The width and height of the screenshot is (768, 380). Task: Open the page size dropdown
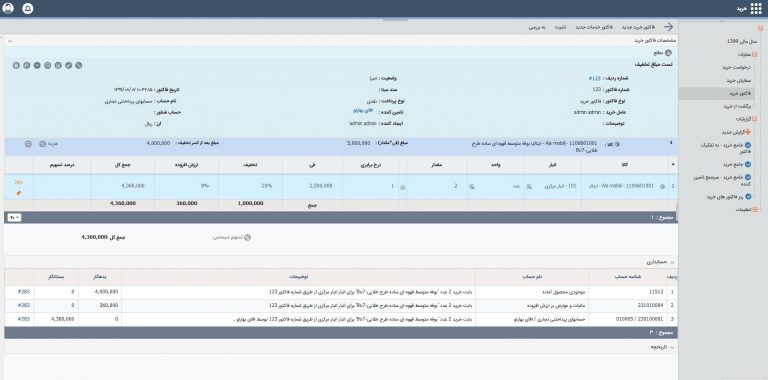14,217
